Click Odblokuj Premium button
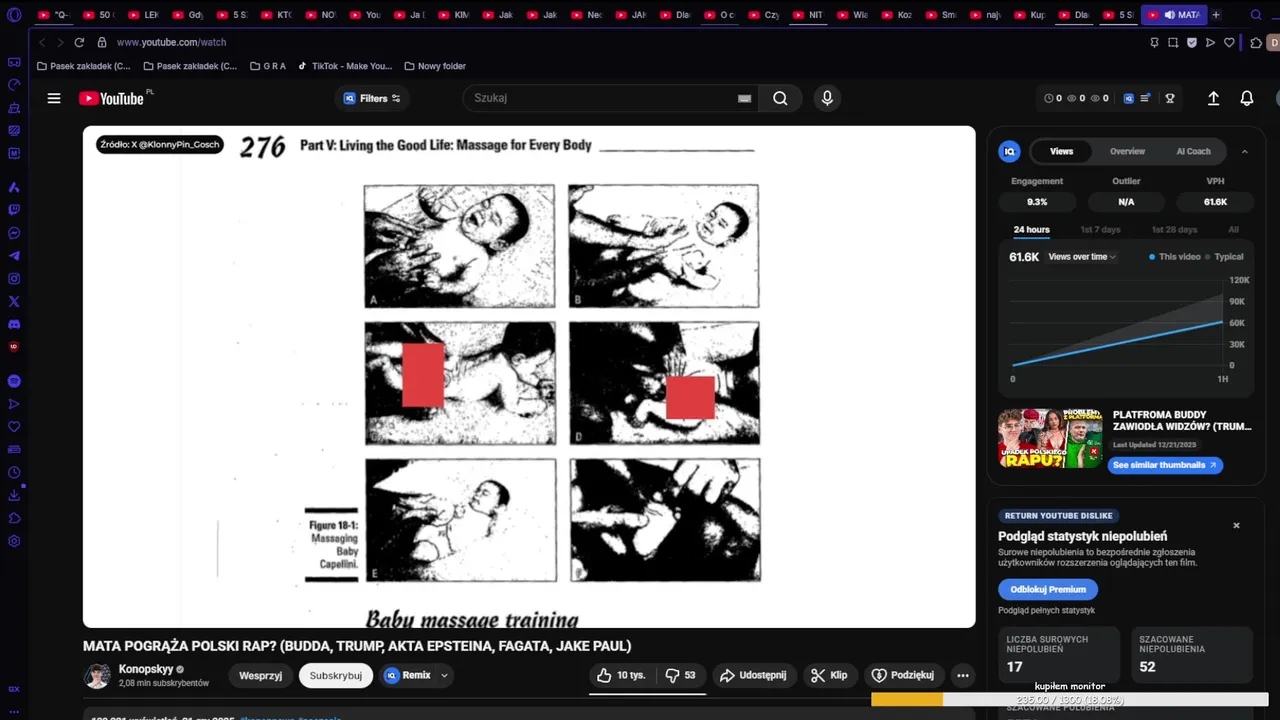Viewport: 1280px width, 720px height. 1047,589
